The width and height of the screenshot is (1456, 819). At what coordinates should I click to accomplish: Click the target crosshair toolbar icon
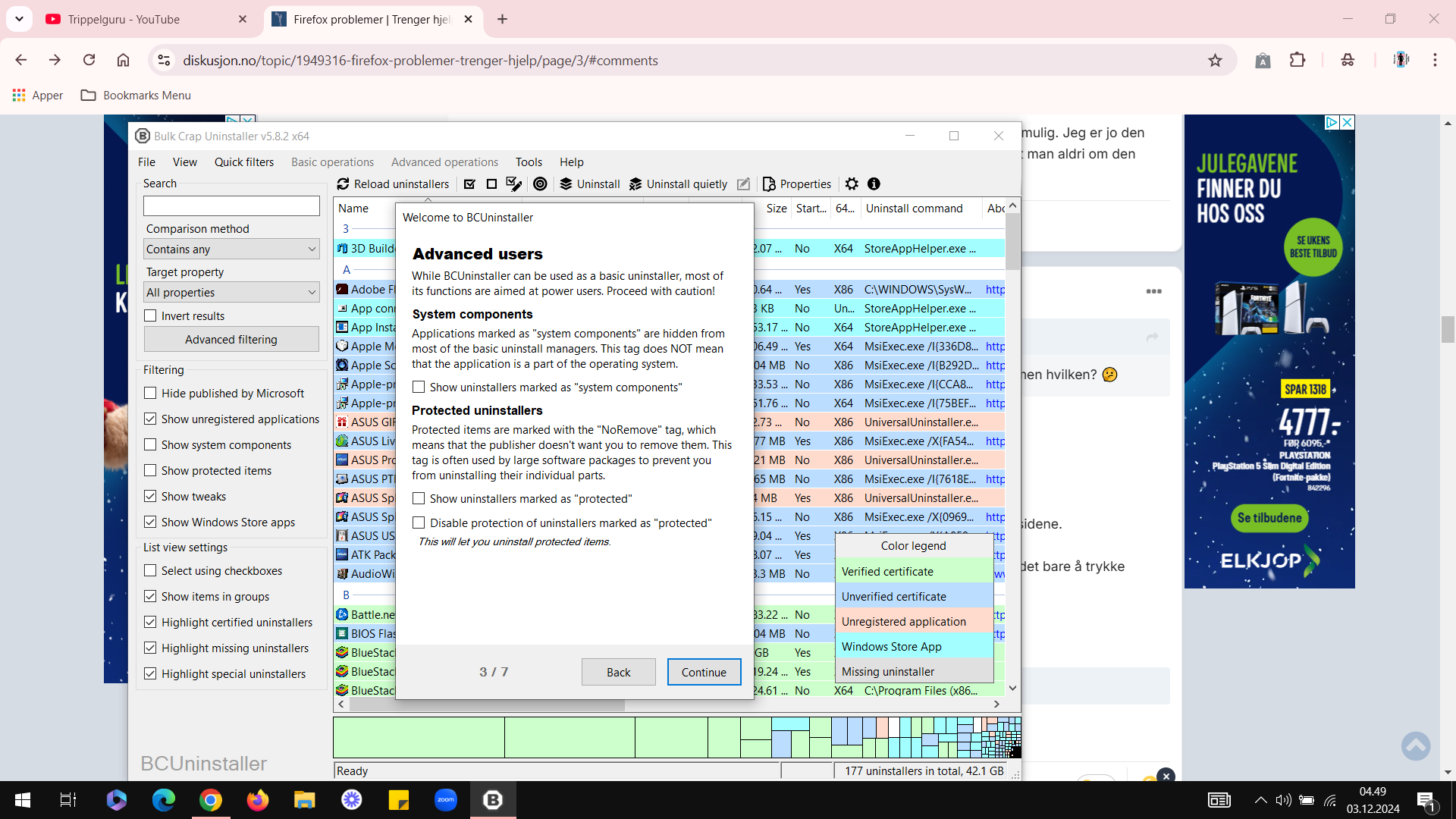click(x=540, y=184)
